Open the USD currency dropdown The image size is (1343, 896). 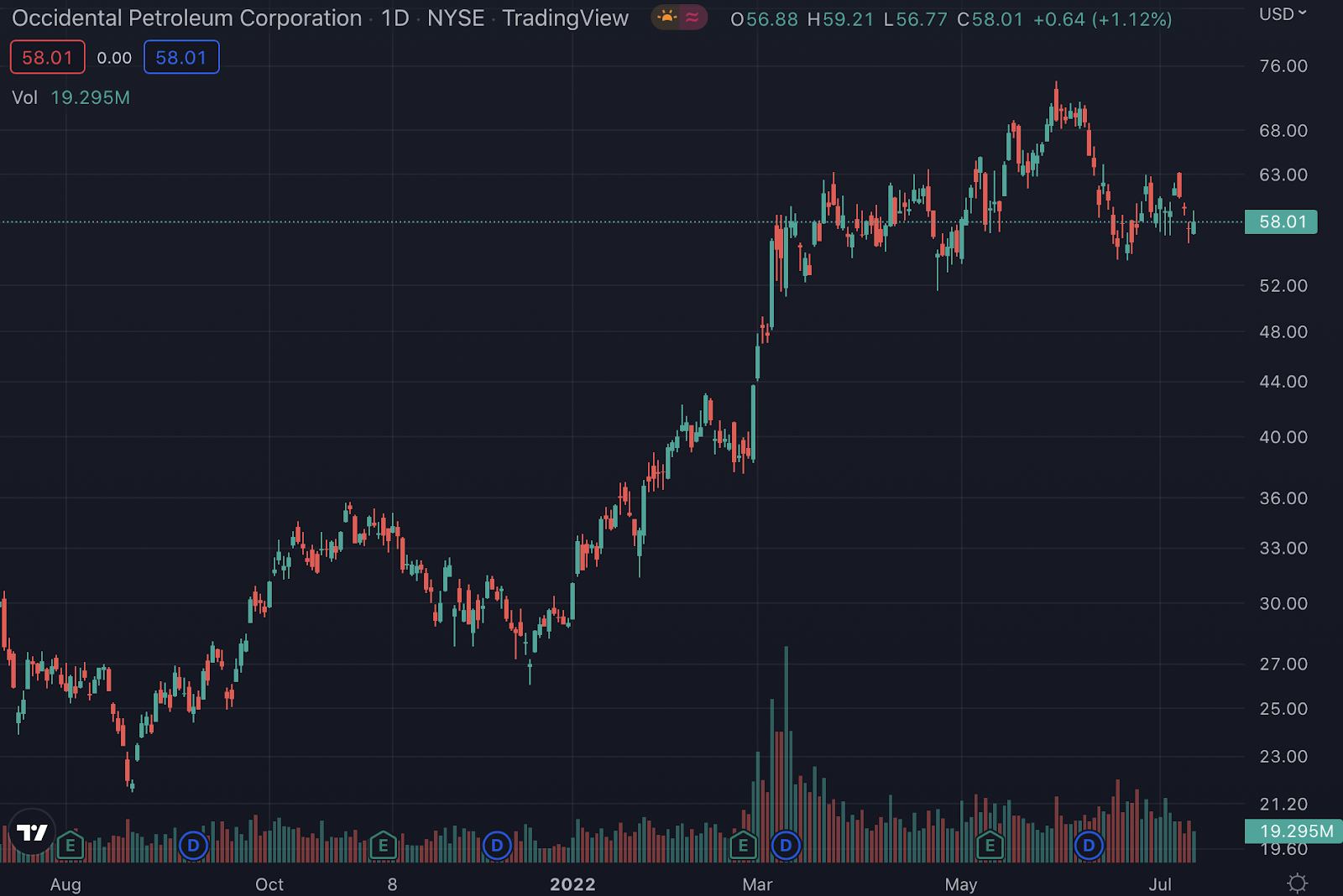1283,14
